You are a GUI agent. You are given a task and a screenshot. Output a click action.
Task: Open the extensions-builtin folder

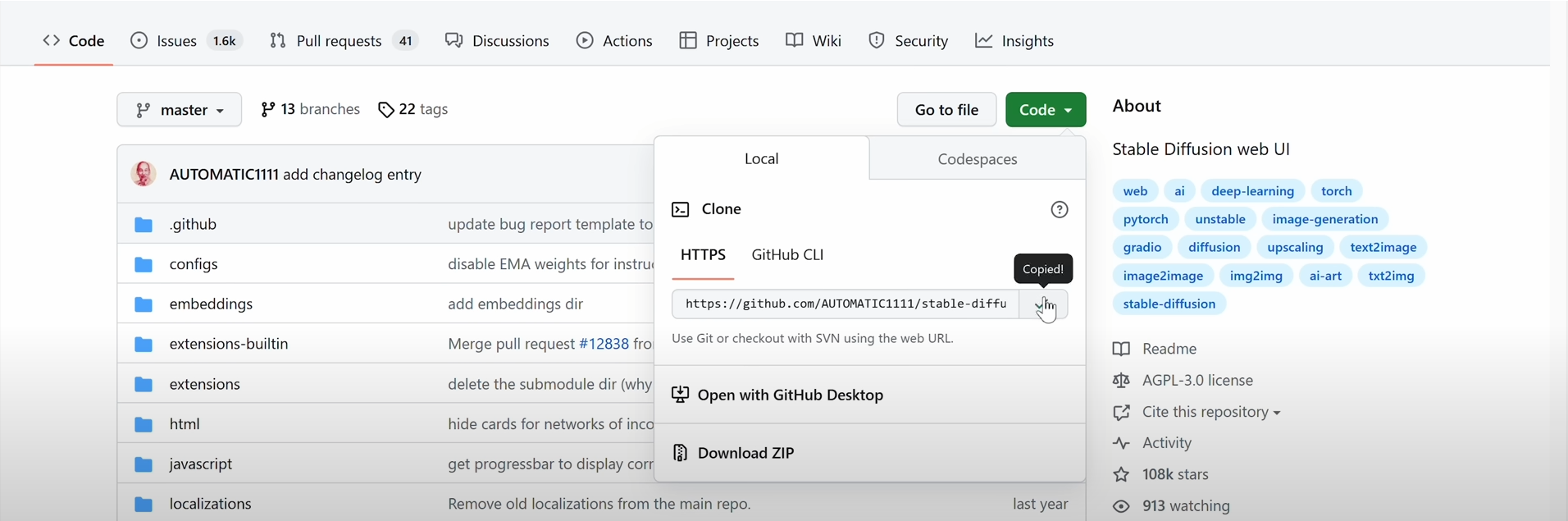[x=229, y=344]
